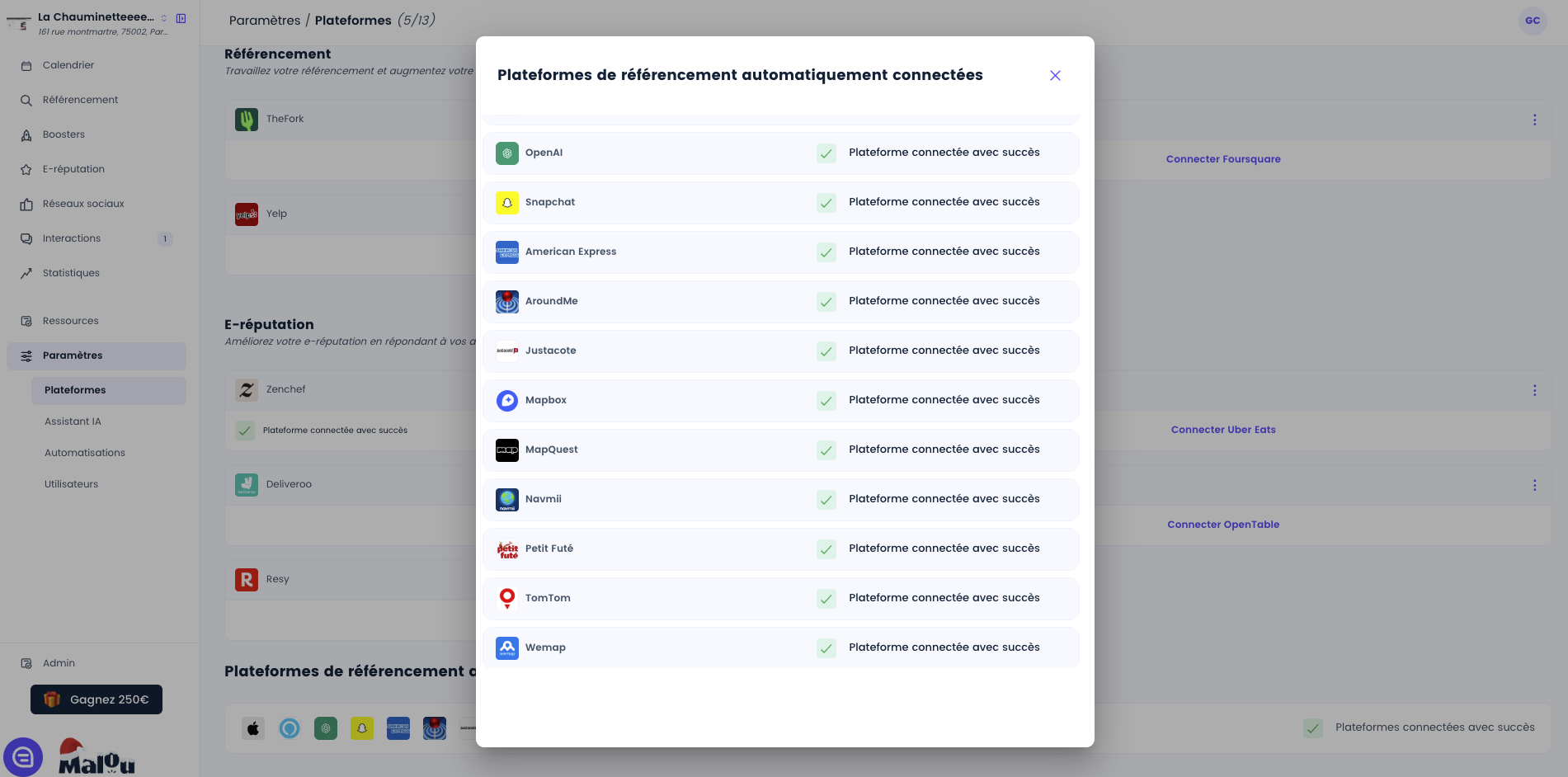1568x777 pixels.
Task: Open the restaurant selector dropdown
Action: tap(163, 17)
